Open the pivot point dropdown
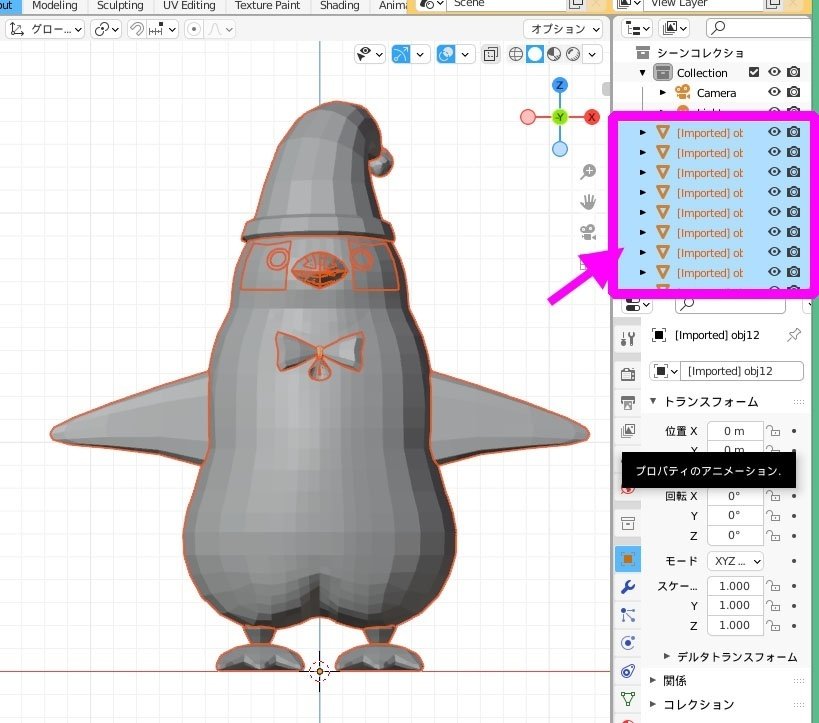The height and width of the screenshot is (723, 819). coord(106,29)
